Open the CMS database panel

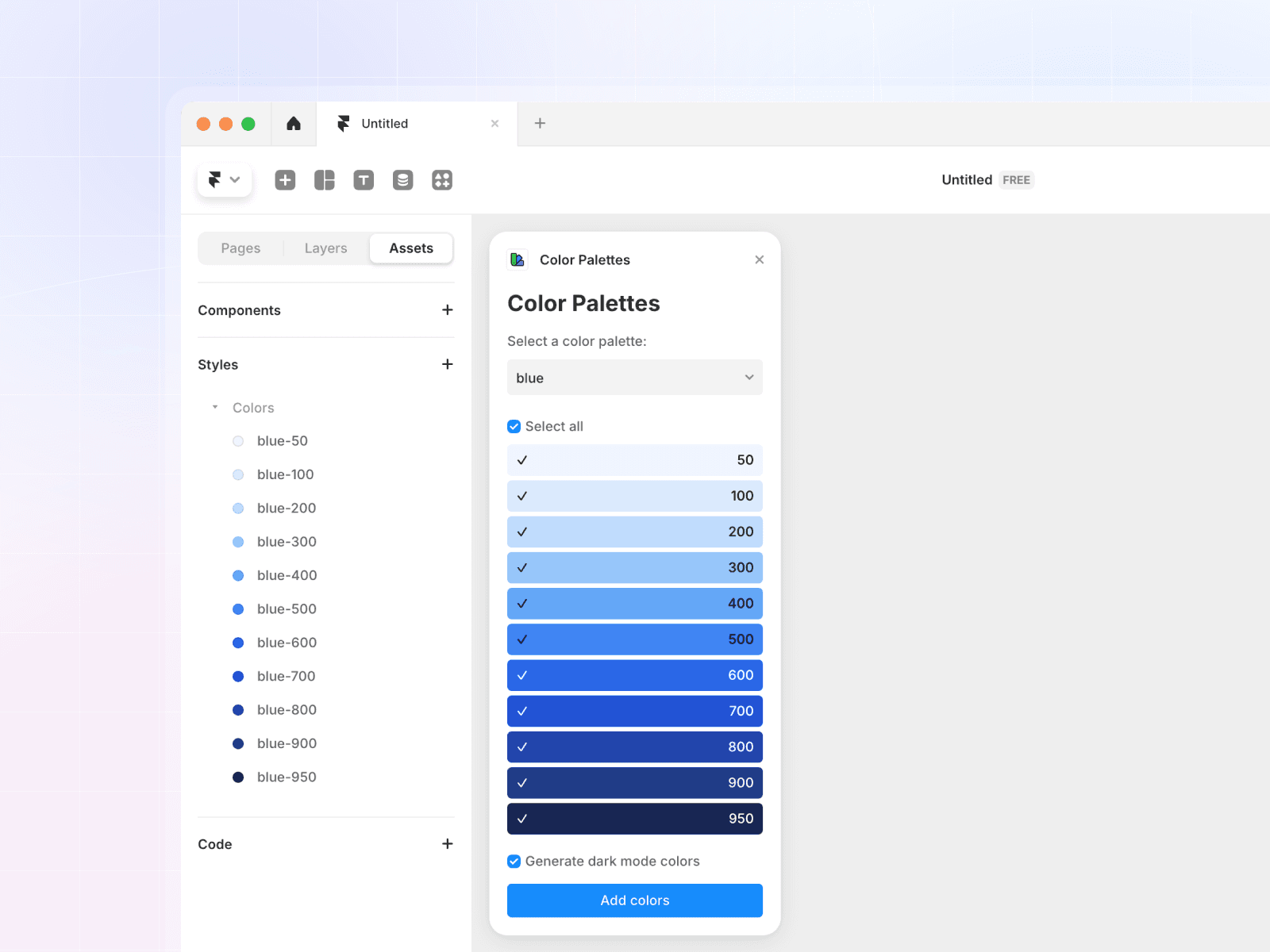click(x=402, y=180)
